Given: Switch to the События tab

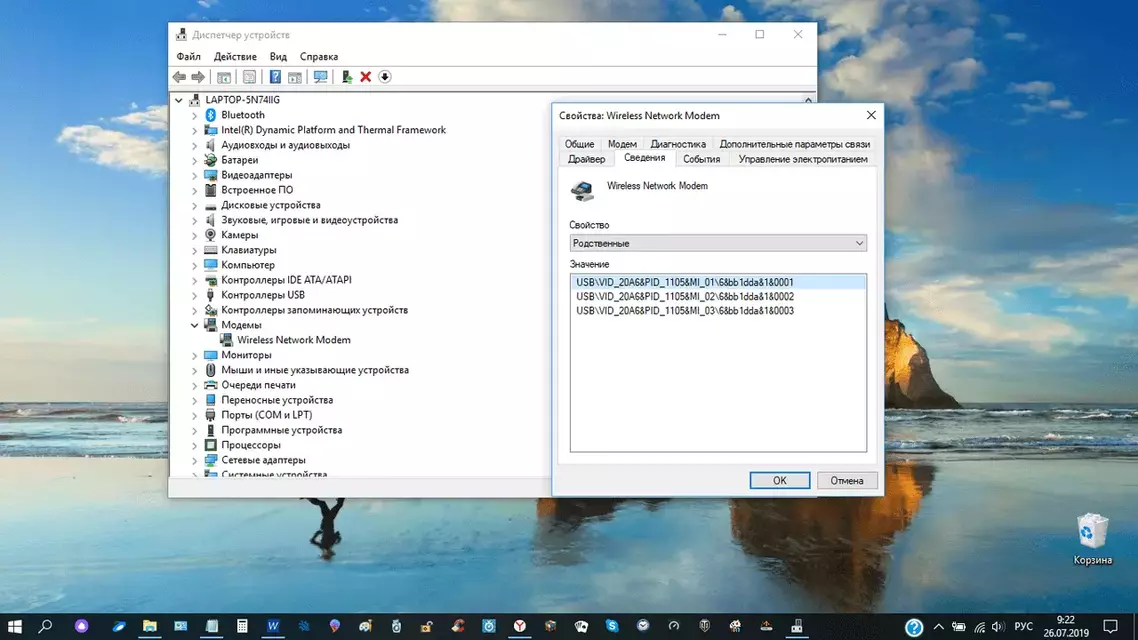Looking at the screenshot, I should [701, 158].
